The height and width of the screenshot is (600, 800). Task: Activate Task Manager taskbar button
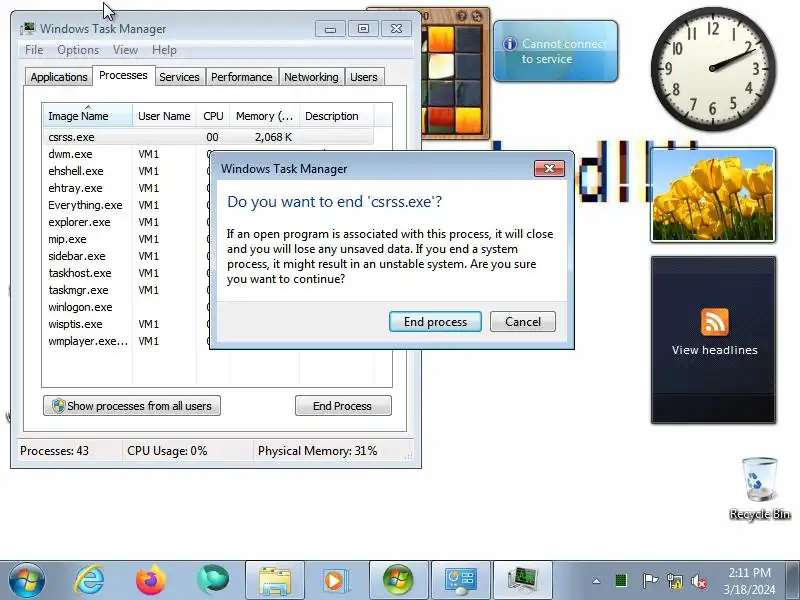pos(522,580)
